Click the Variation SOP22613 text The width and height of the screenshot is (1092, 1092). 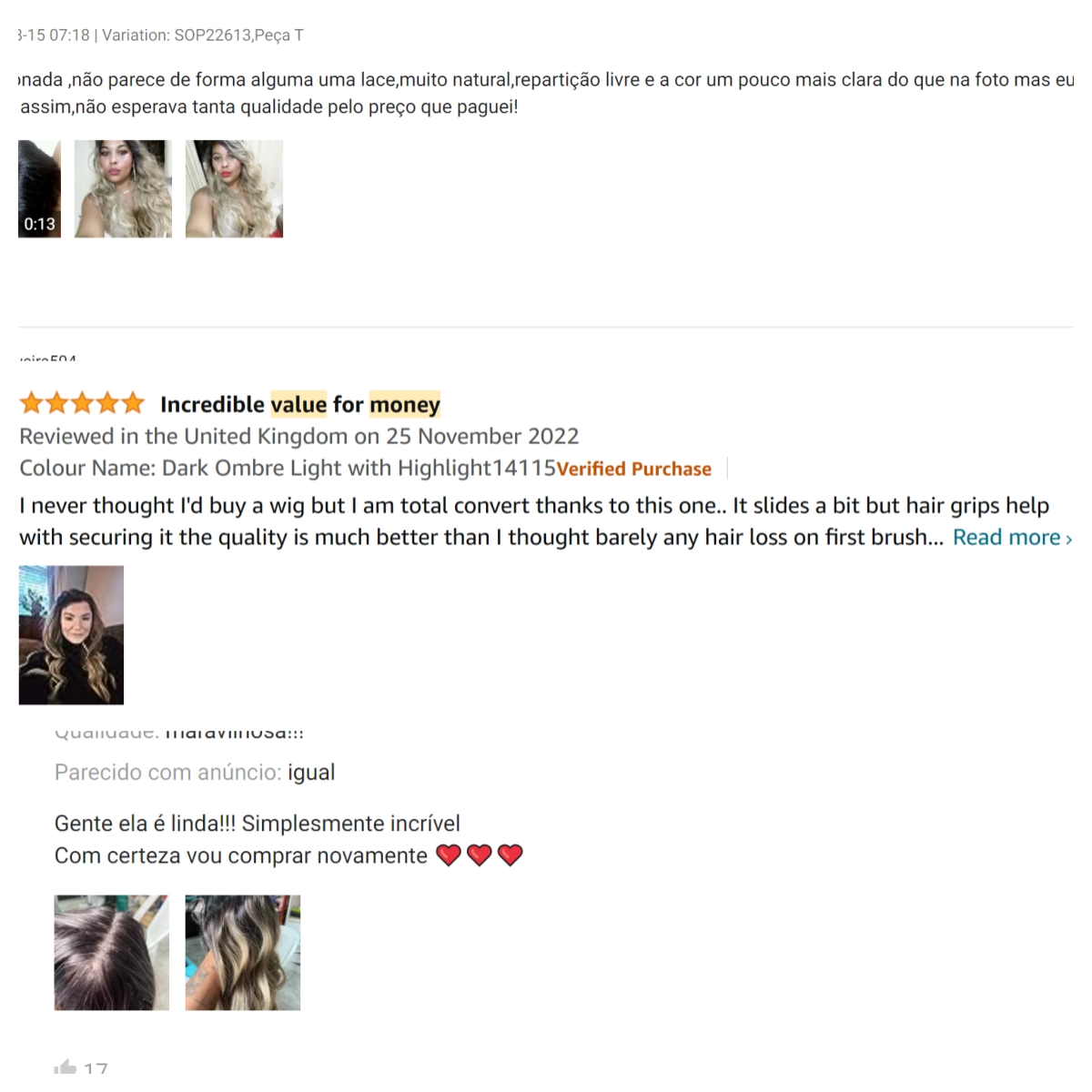coord(203,35)
